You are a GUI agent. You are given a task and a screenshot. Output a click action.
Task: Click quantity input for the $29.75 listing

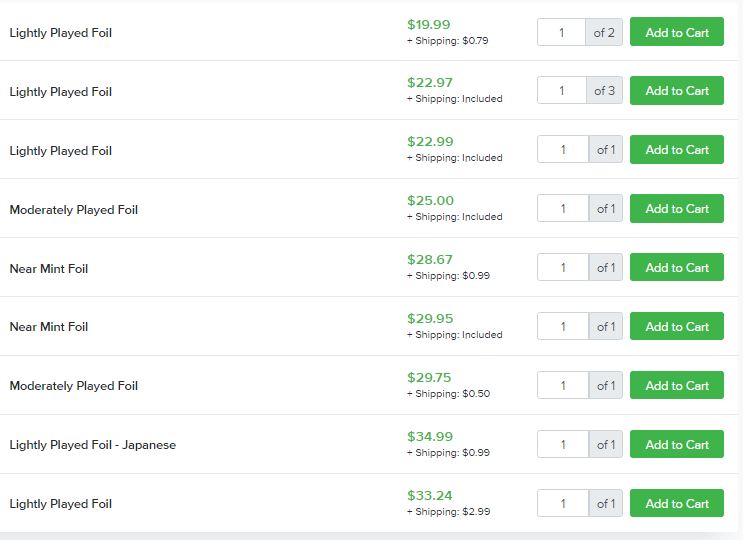pyautogui.click(x=563, y=385)
